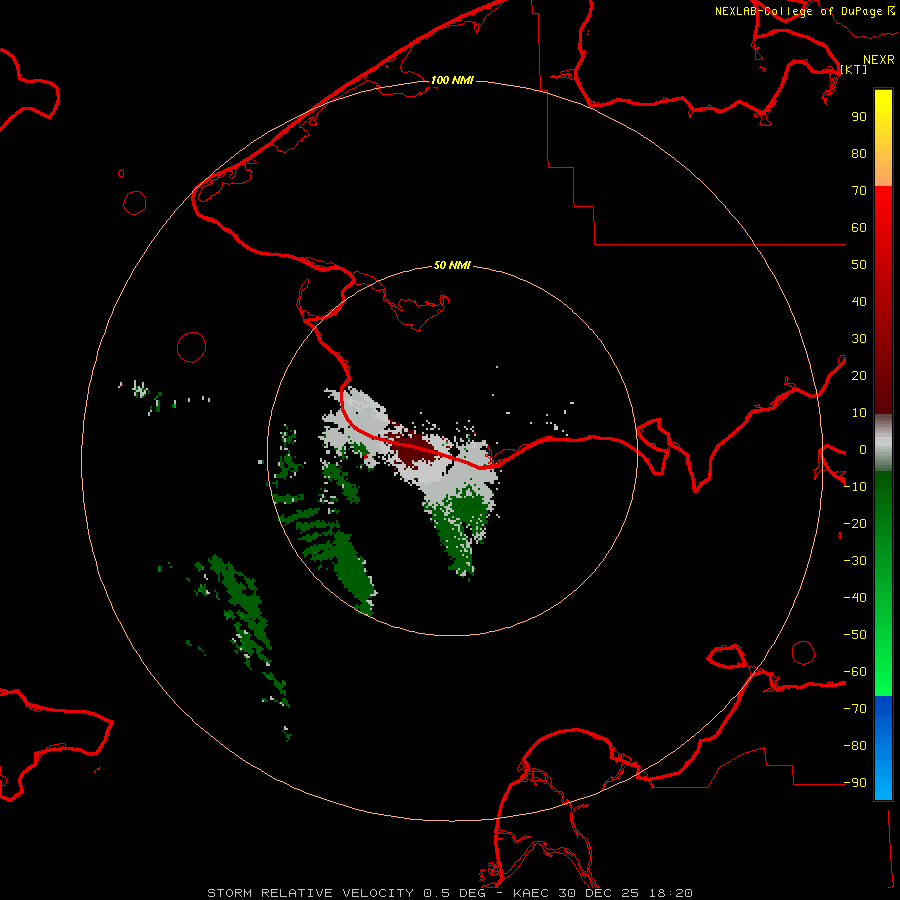Image resolution: width=900 pixels, height=900 pixels.
Task: Click the 0 value on velocity scale
Action: pos(863,449)
